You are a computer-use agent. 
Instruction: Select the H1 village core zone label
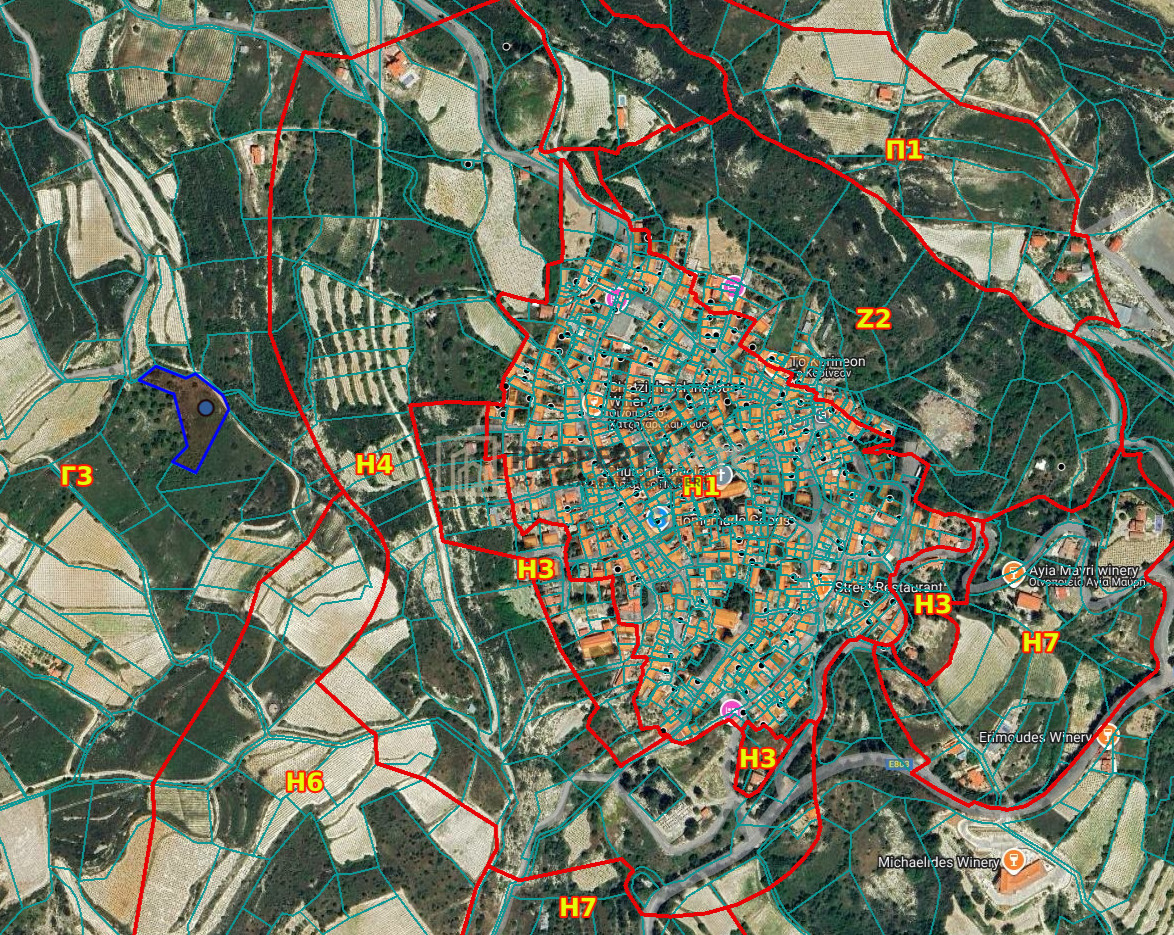point(700,488)
